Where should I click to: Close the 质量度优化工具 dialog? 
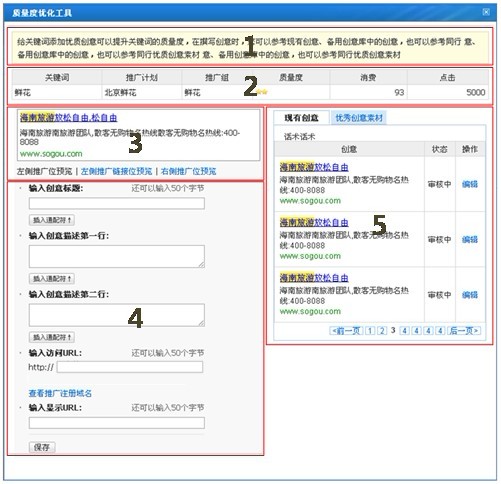[486, 12]
